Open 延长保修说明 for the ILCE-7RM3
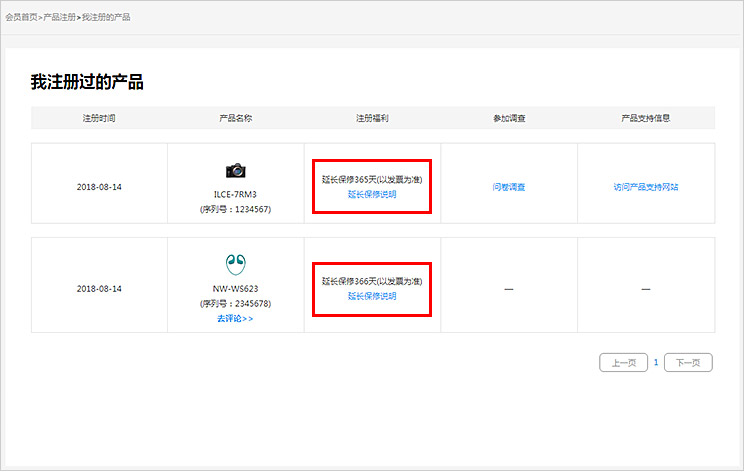 (372, 194)
